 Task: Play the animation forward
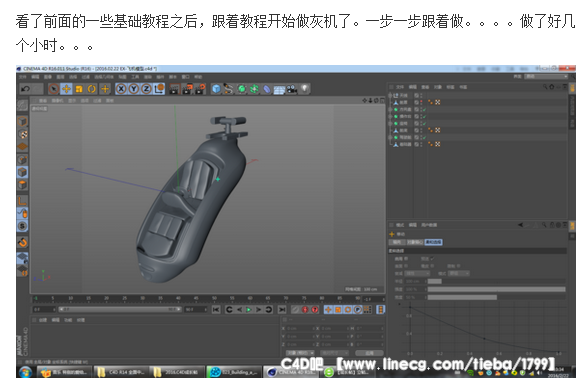pyautogui.click(x=249, y=309)
